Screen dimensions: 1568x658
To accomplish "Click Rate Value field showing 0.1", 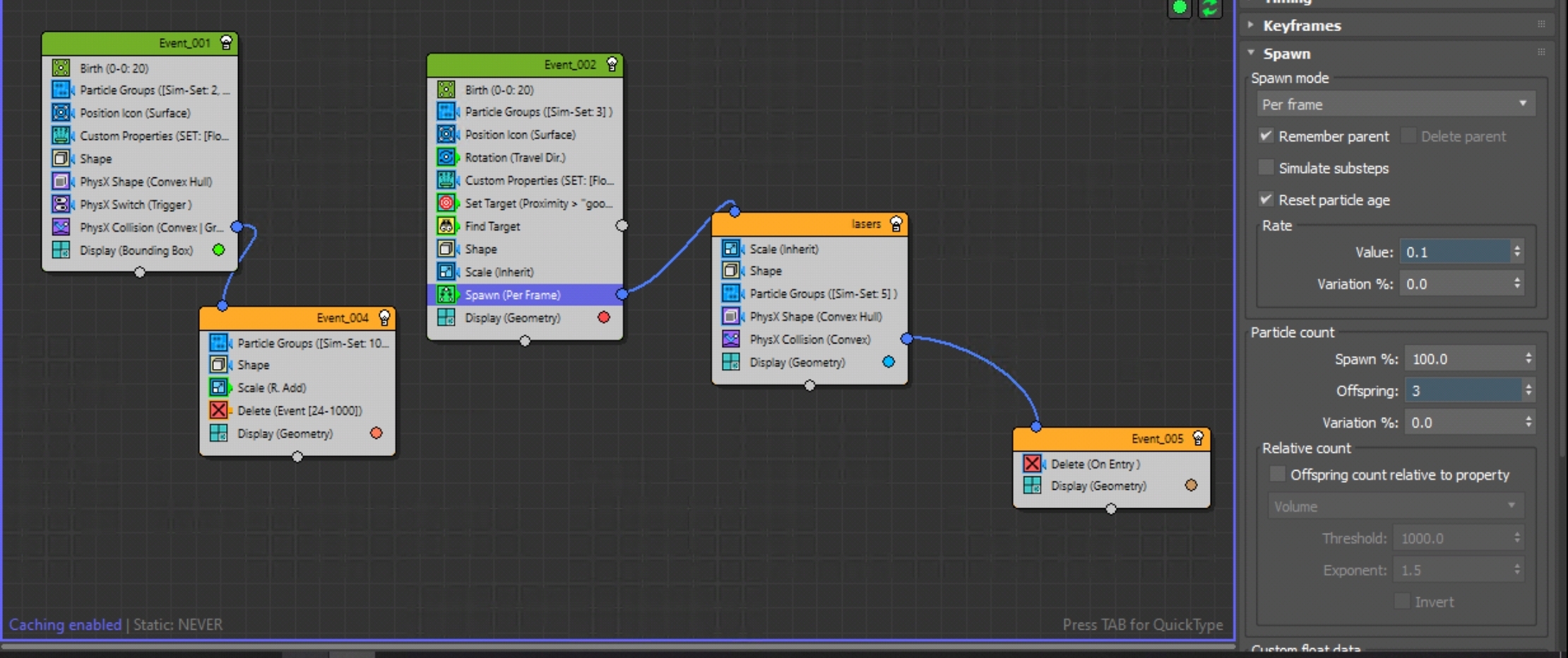I will (x=1455, y=252).
